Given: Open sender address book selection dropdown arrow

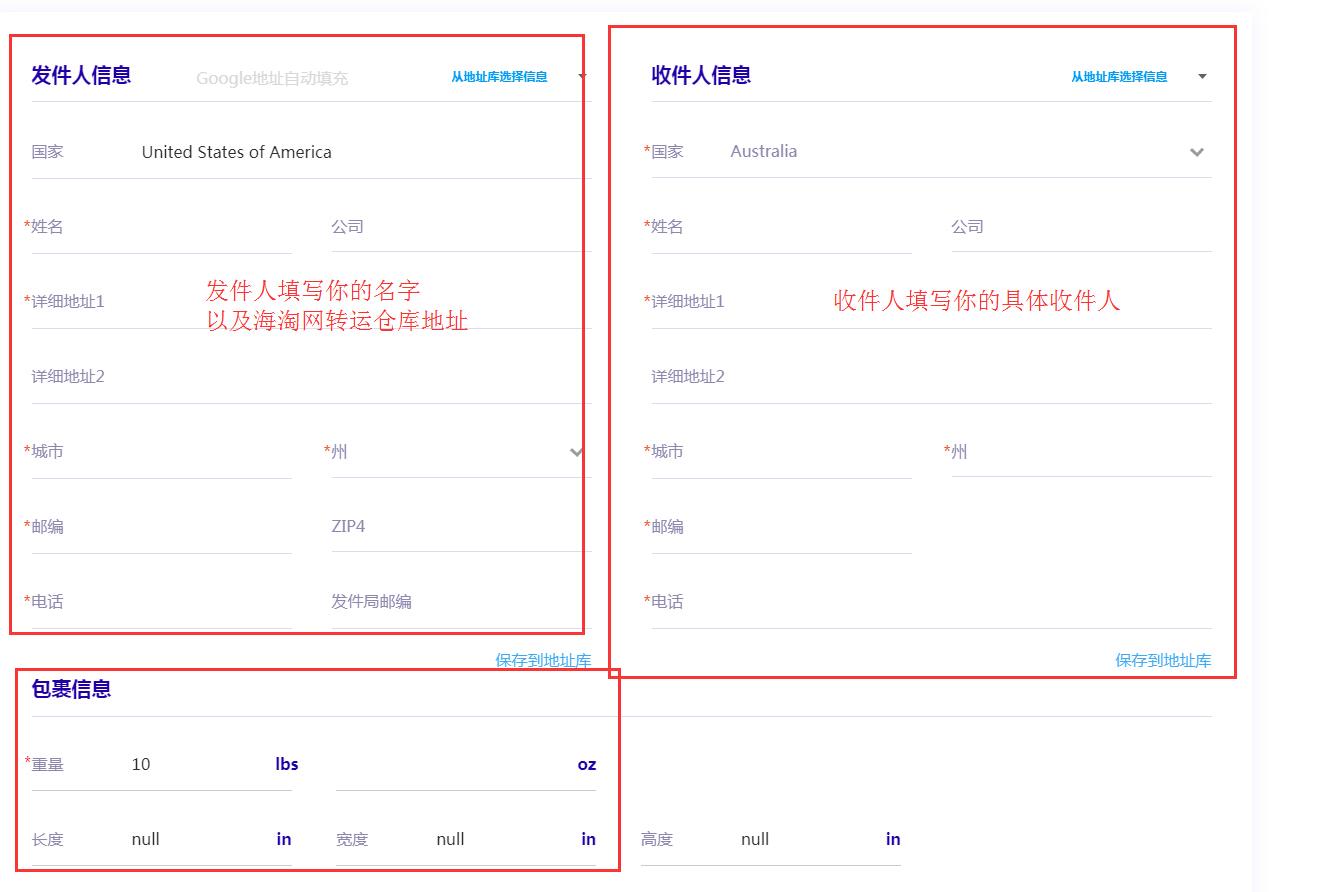Looking at the screenshot, I should (x=582, y=76).
